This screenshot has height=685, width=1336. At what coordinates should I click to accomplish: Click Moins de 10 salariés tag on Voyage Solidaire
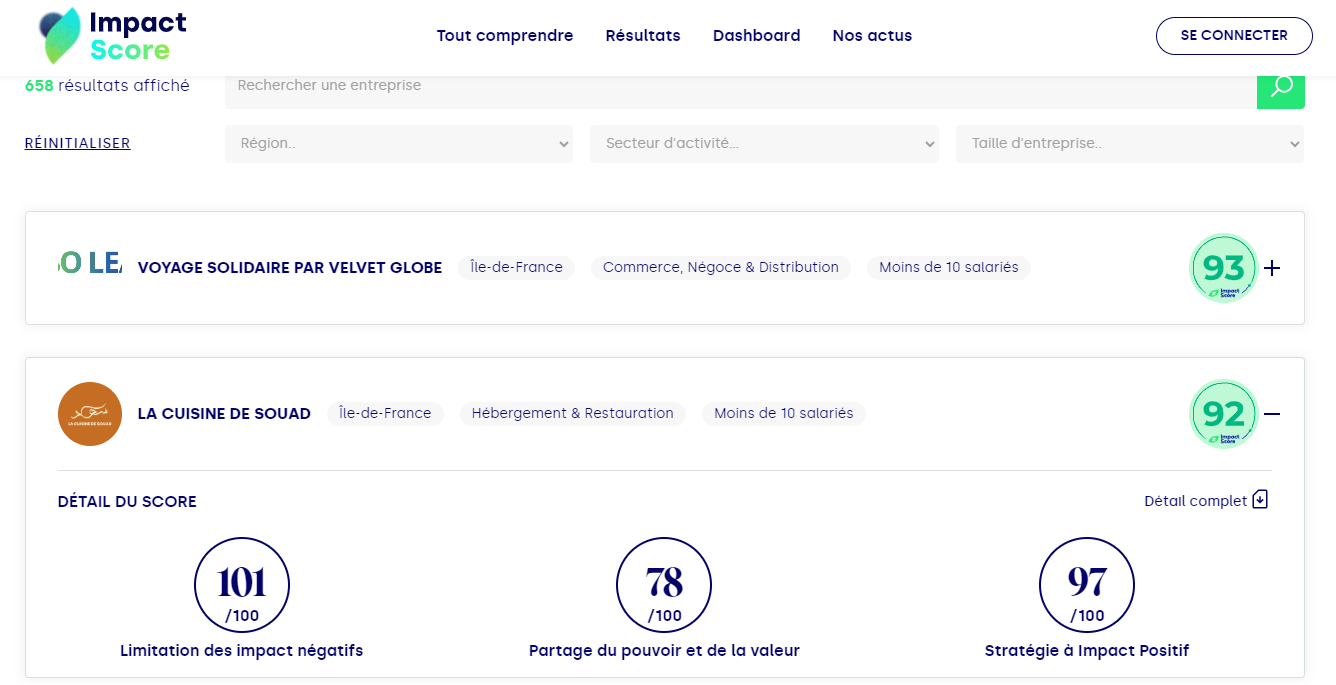tap(949, 268)
